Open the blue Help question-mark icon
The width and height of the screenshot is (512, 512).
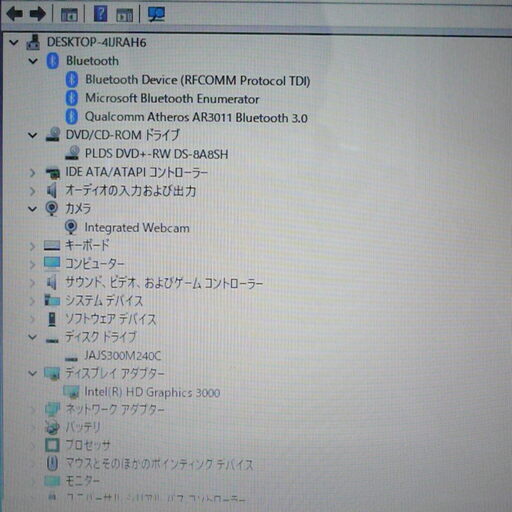point(100,14)
